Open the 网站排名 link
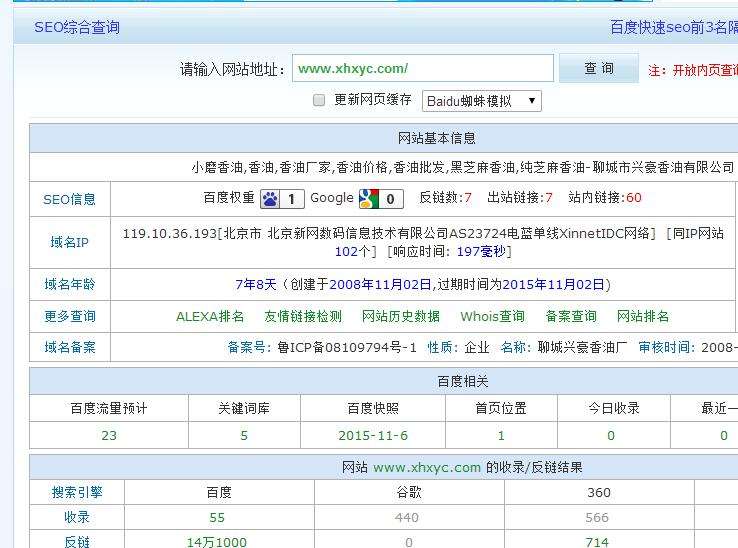This screenshot has height=548, width=738. click(642, 316)
